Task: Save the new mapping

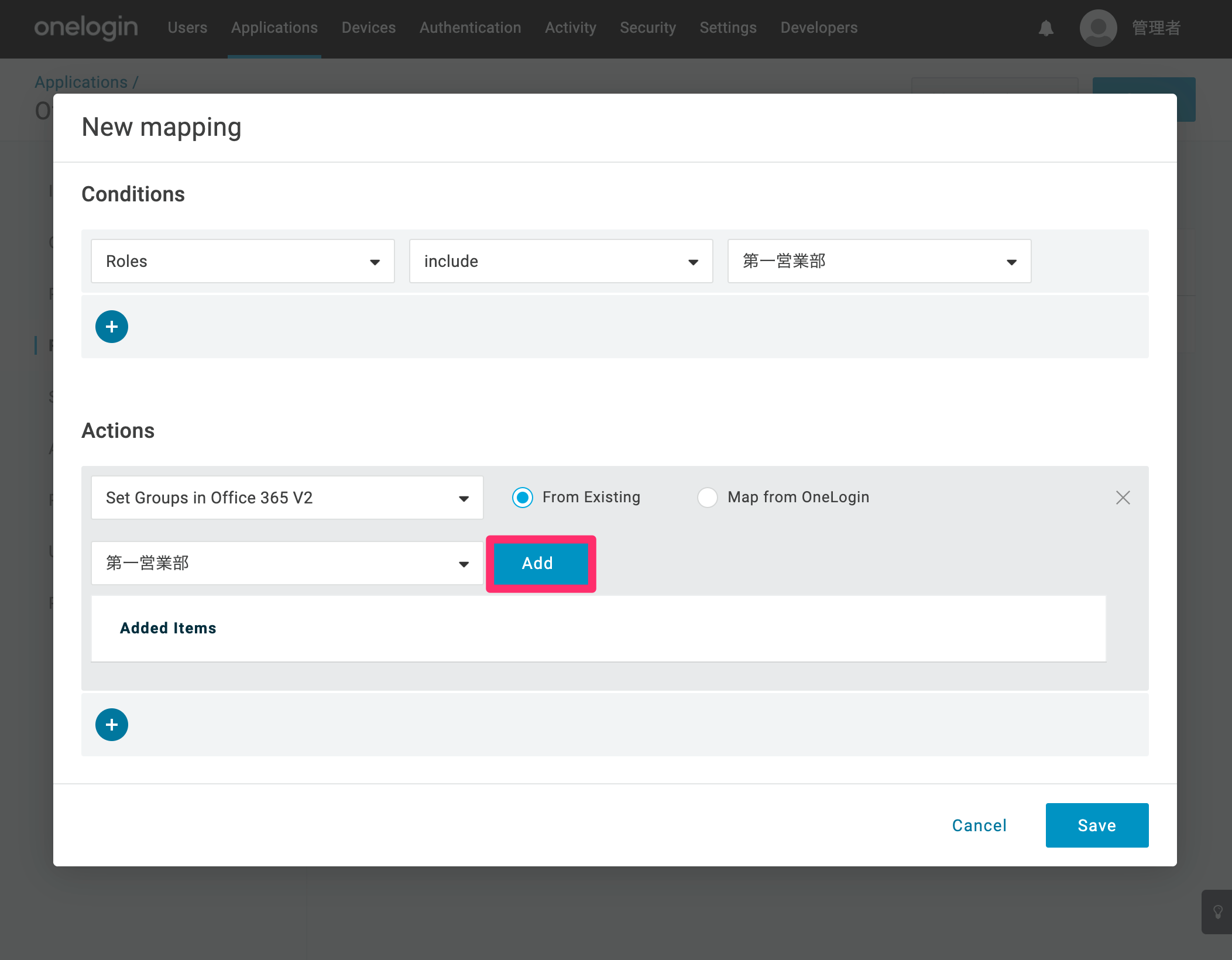Action: 1097,825
